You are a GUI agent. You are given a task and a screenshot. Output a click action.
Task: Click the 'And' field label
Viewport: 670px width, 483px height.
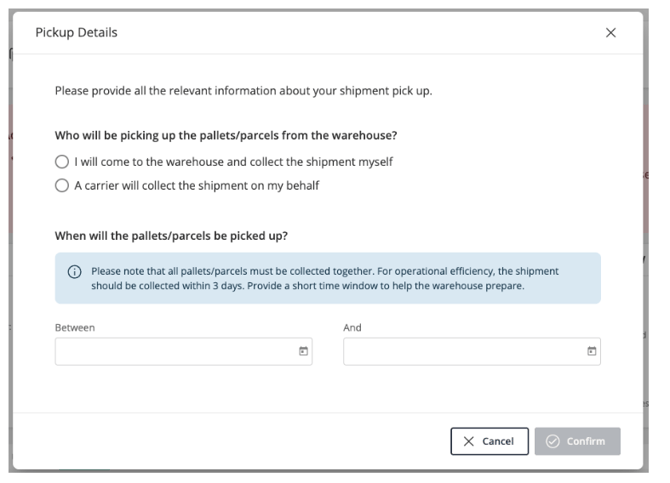pyautogui.click(x=352, y=327)
